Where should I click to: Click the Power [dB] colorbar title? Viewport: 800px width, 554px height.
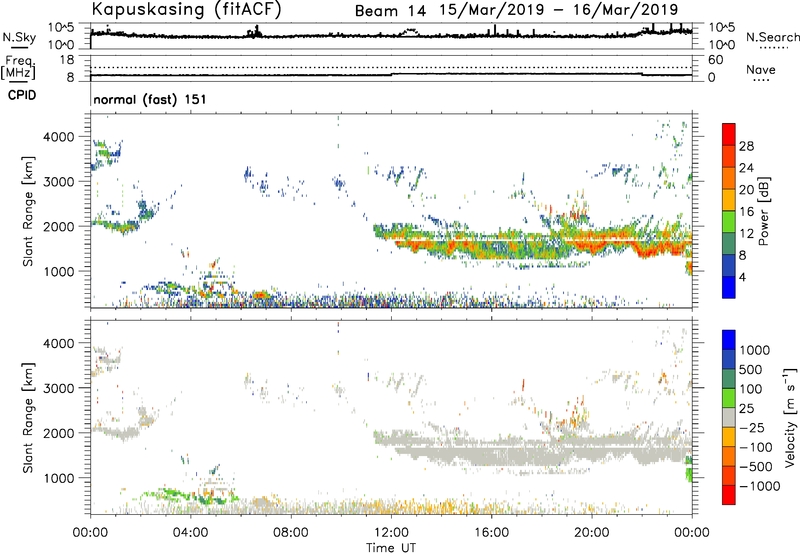(x=763, y=211)
